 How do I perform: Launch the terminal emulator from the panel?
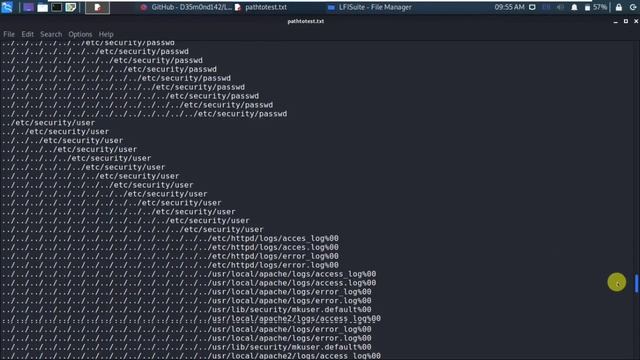point(56,7)
